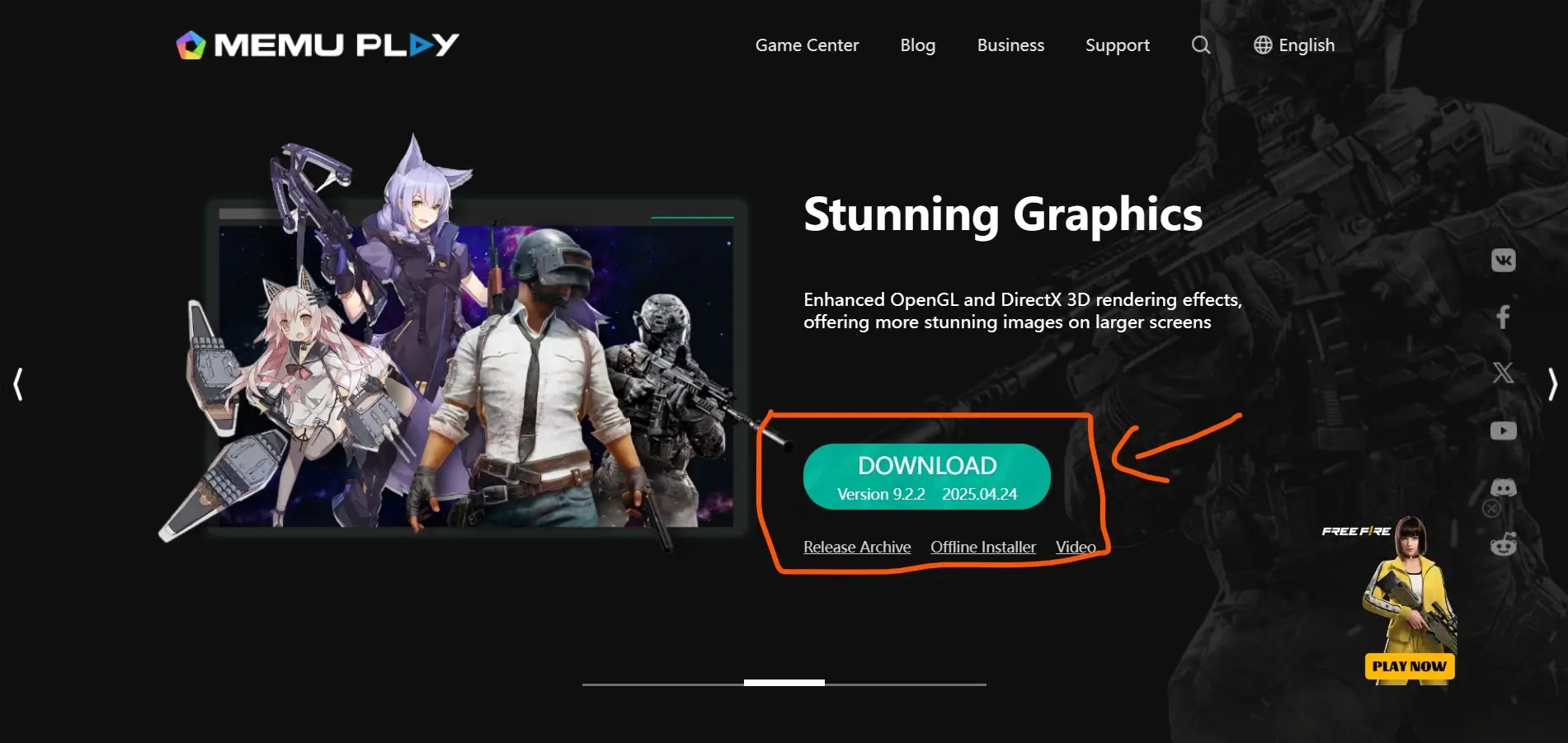Close the Free Fire ad popup

1491,509
